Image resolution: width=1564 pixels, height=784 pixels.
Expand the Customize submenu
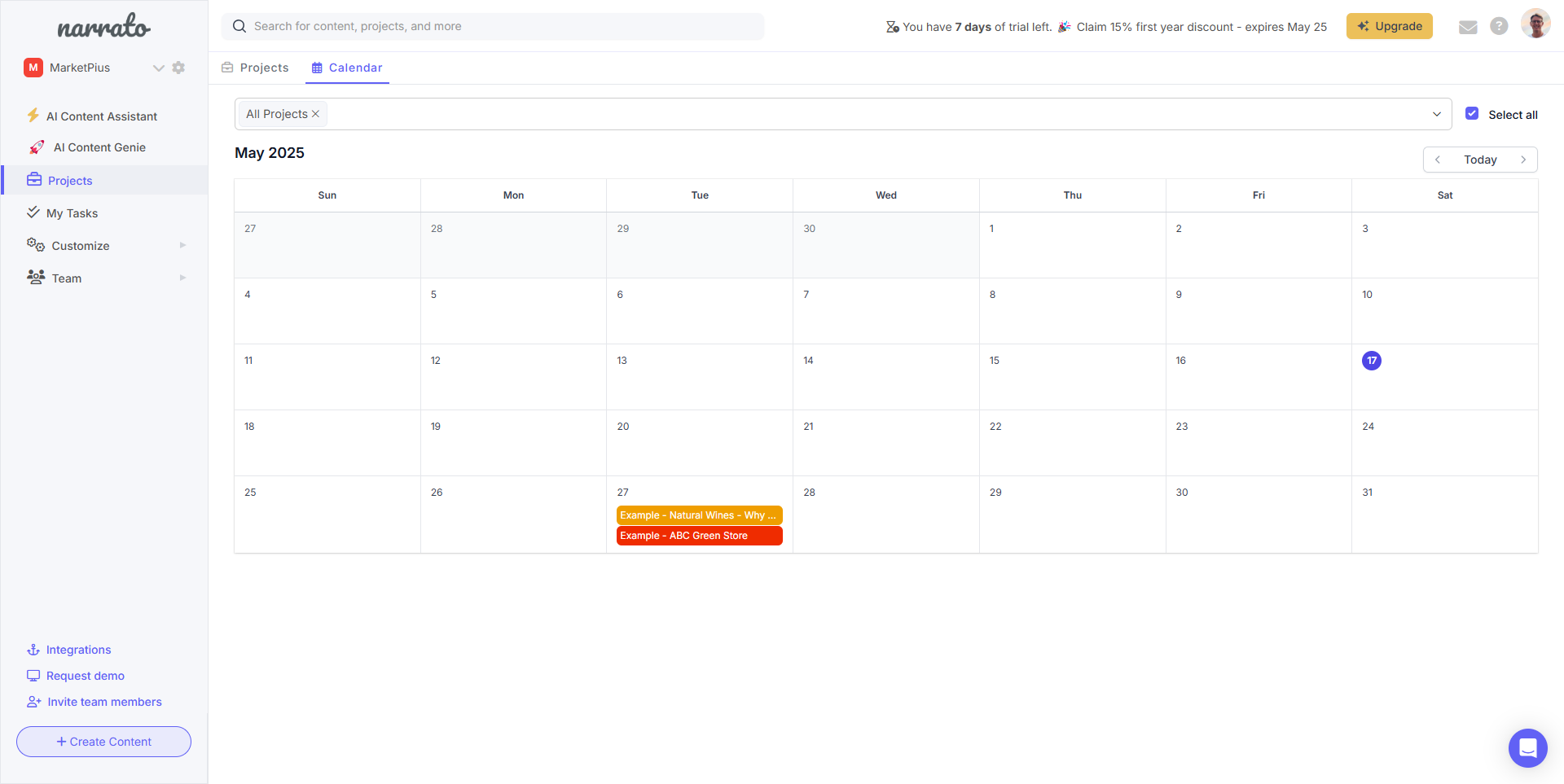click(x=182, y=245)
